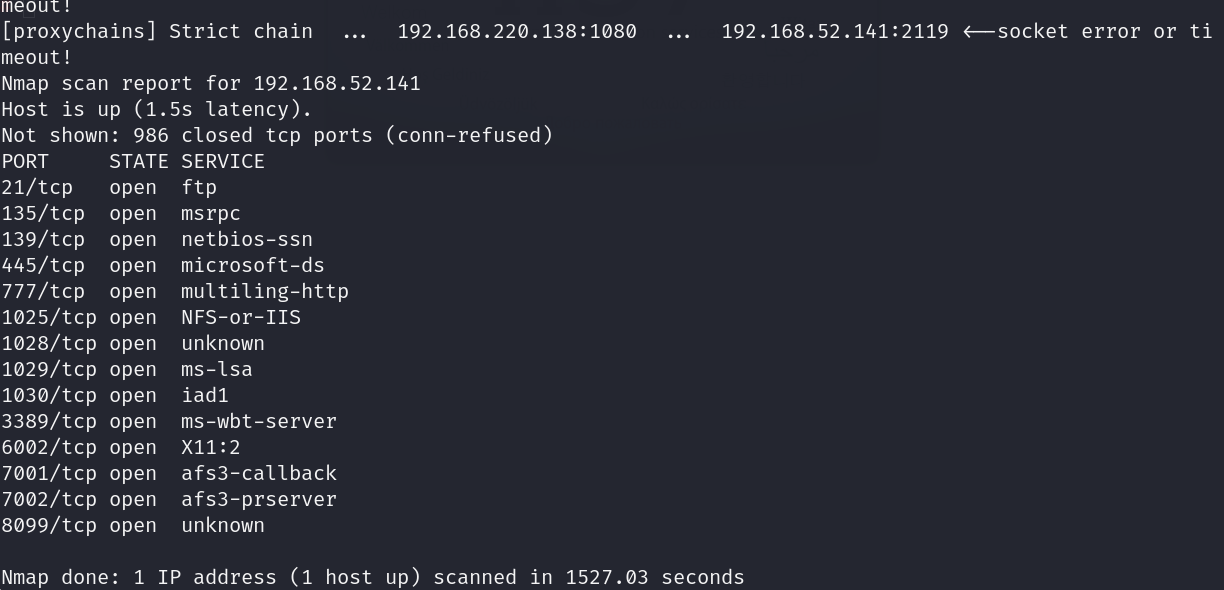This screenshot has width=1224, height=590.
Task: Click the SERVICE column header
Action: 223,161
